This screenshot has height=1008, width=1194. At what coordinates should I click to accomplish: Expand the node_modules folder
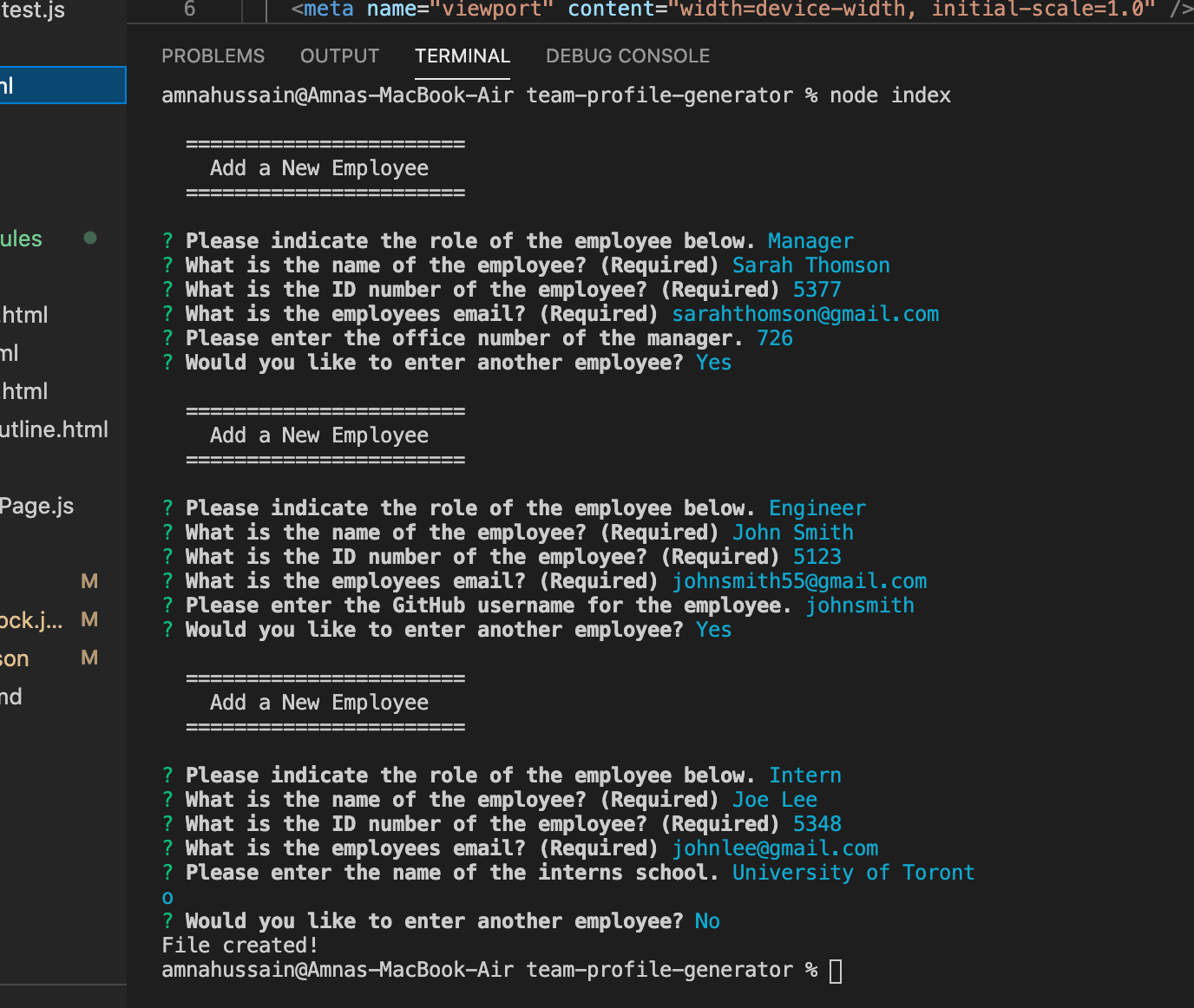pyautogui.click(x=22, y=239)
